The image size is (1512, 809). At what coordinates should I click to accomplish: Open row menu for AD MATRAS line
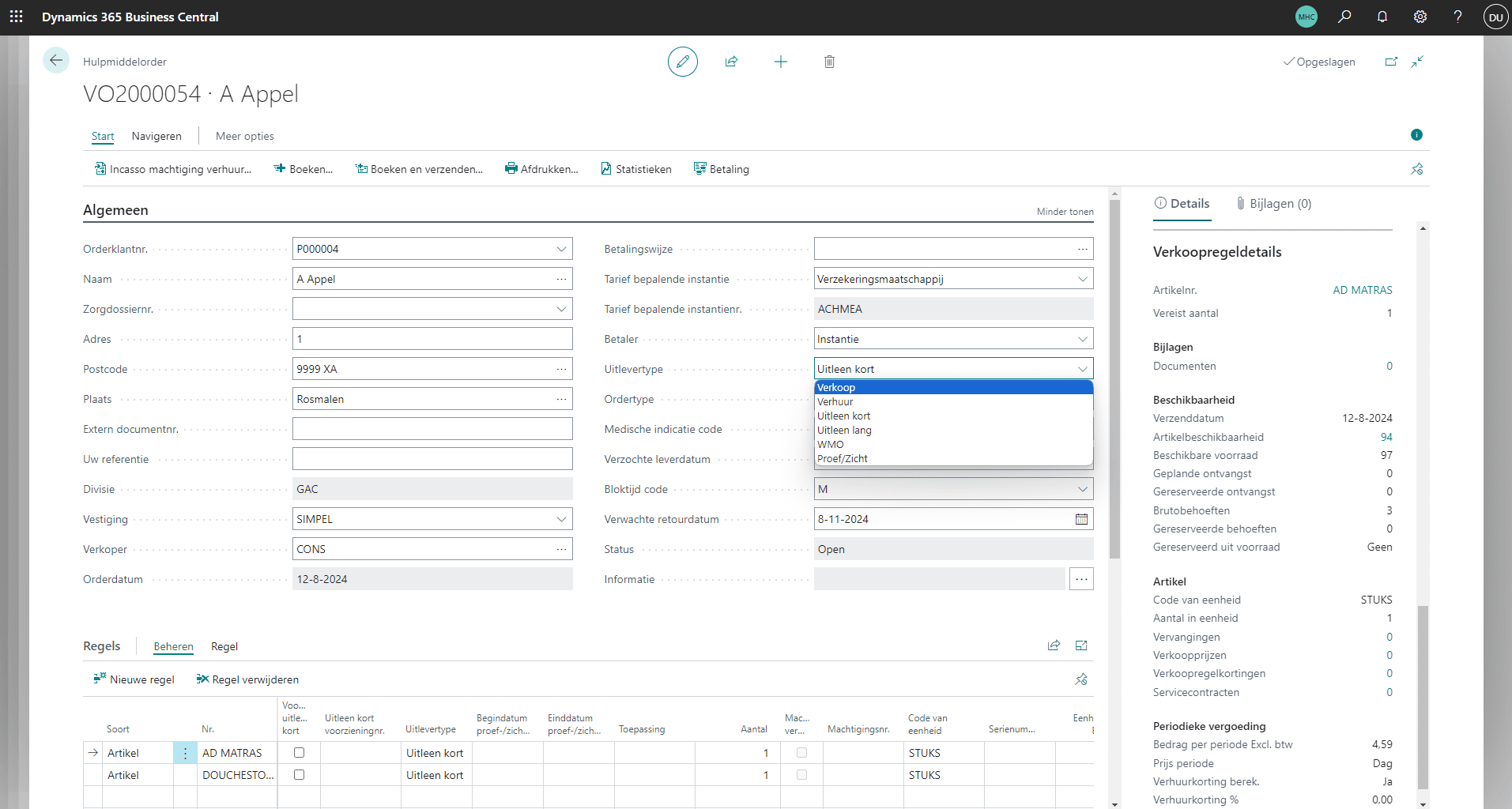(x=185, y=753)
